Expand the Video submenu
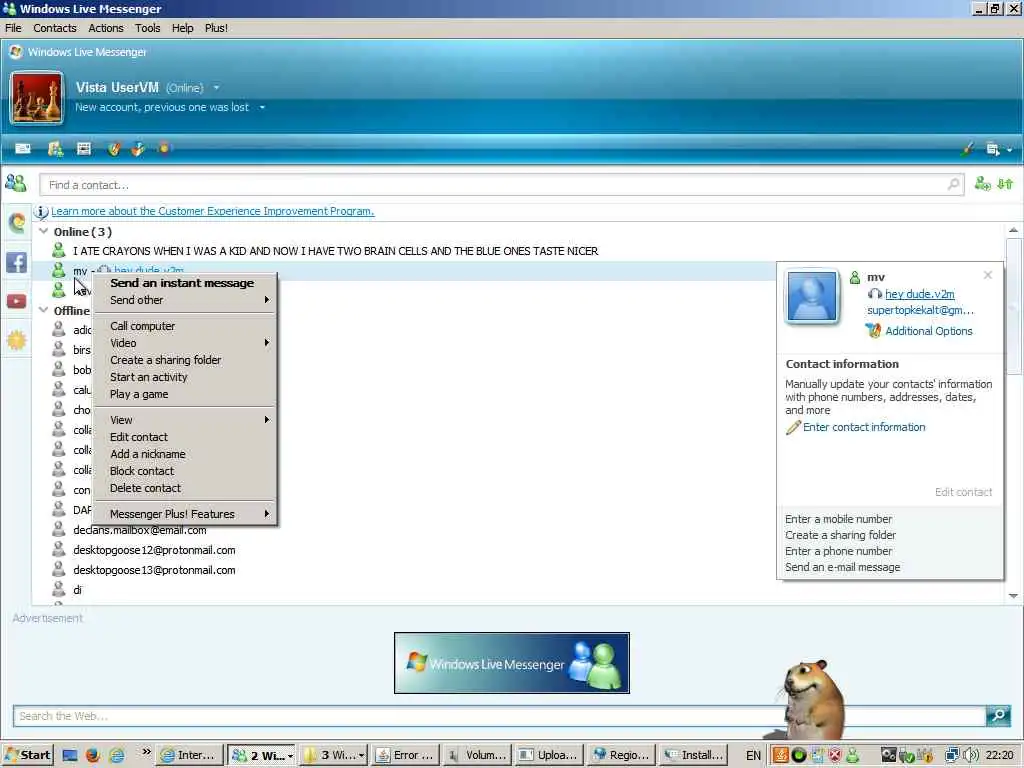 coord(185,343)
